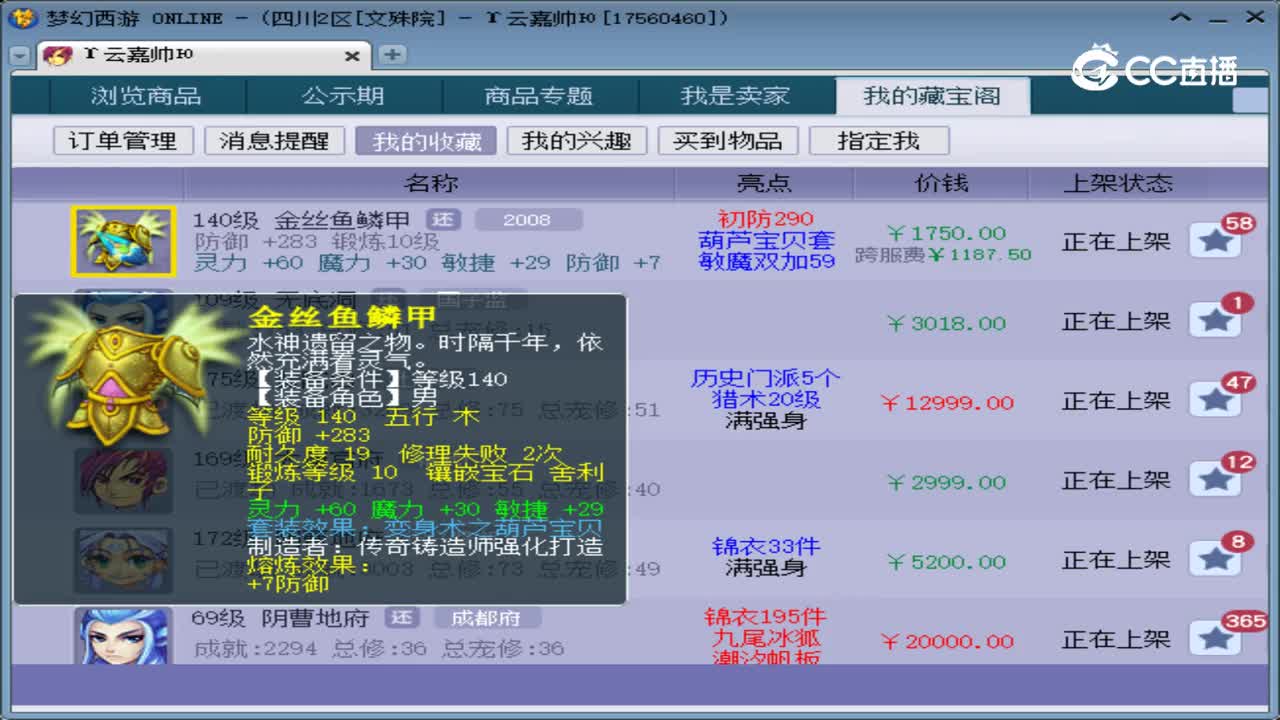Click price ¥12999.00
This screenshot has width=1280, height=720.
(947, 402)
